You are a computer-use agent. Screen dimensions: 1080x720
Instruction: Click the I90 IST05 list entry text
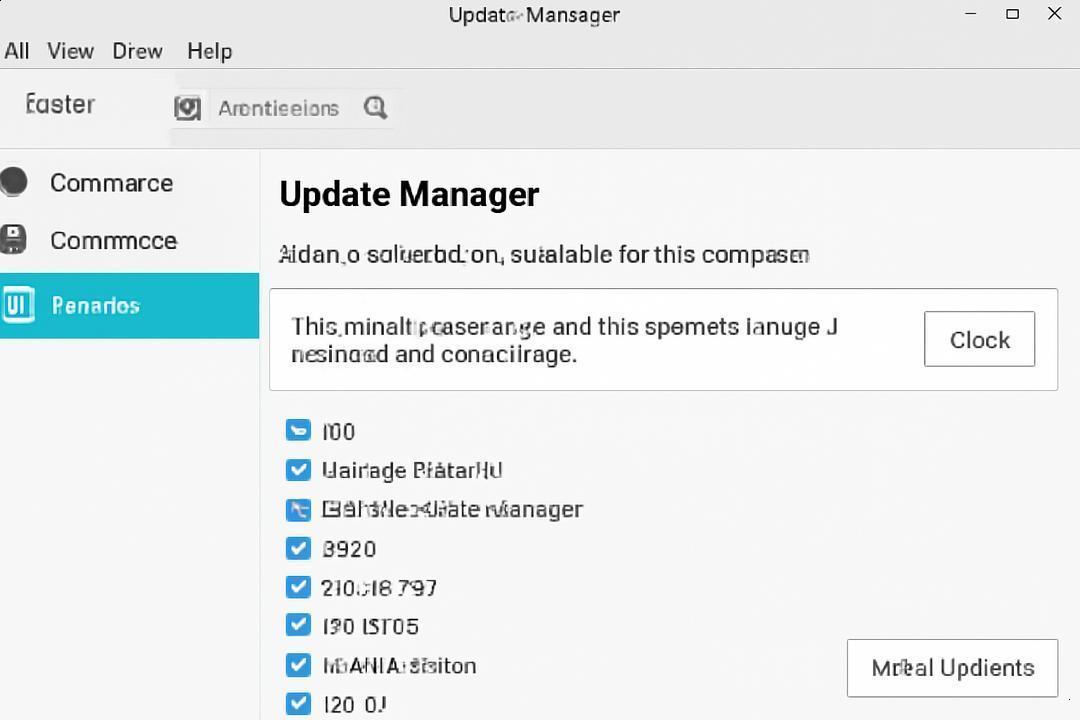371,626
